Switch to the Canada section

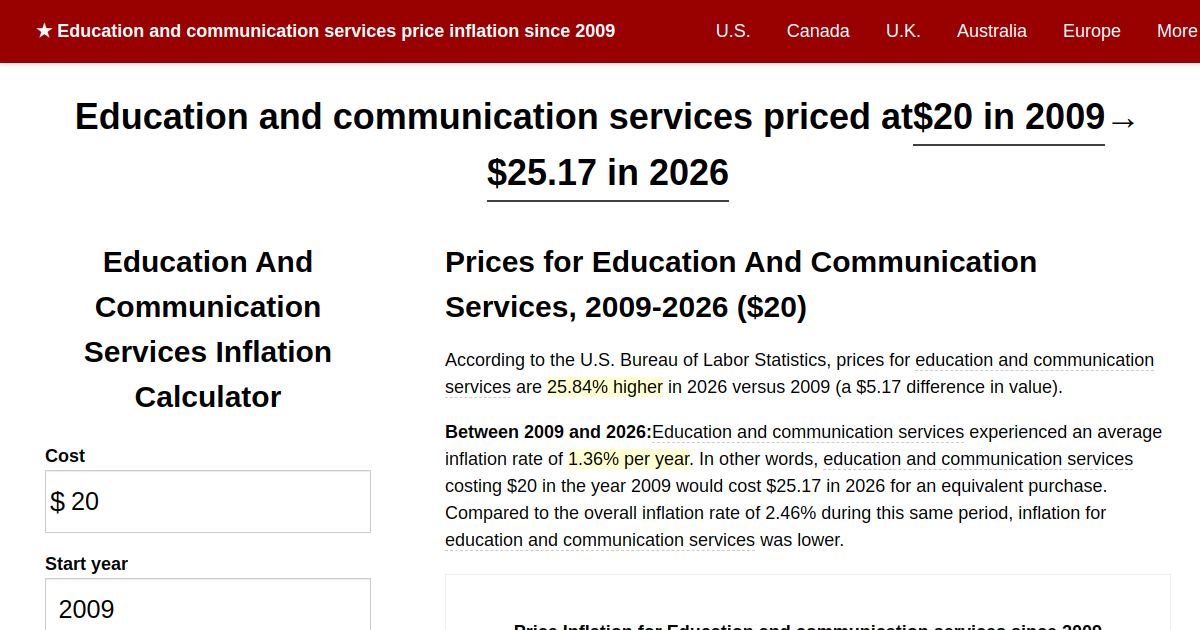[818, 31]
